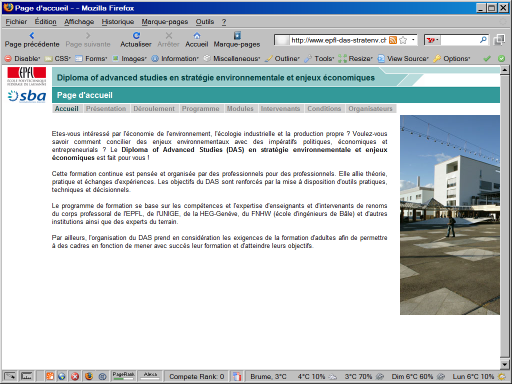Click the round green status icon
This screenshot has height=384, width=512.
coord(501,59)
